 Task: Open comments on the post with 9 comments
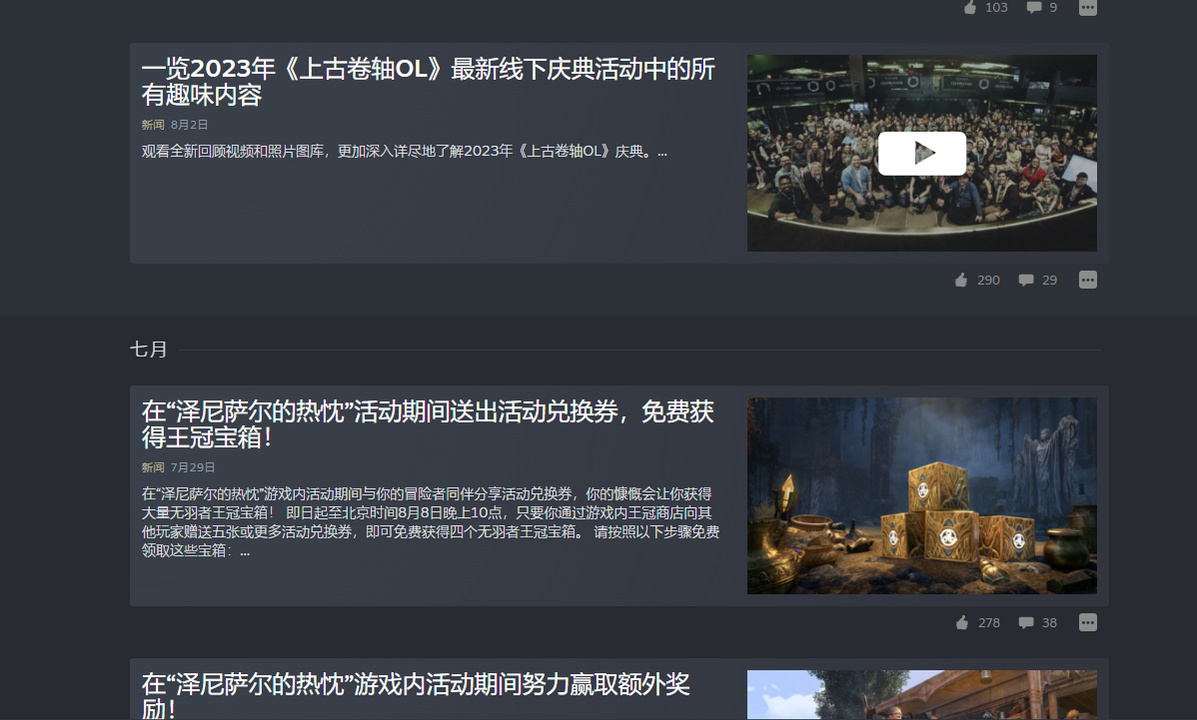pyautogui.click(x=1042, y=8)
